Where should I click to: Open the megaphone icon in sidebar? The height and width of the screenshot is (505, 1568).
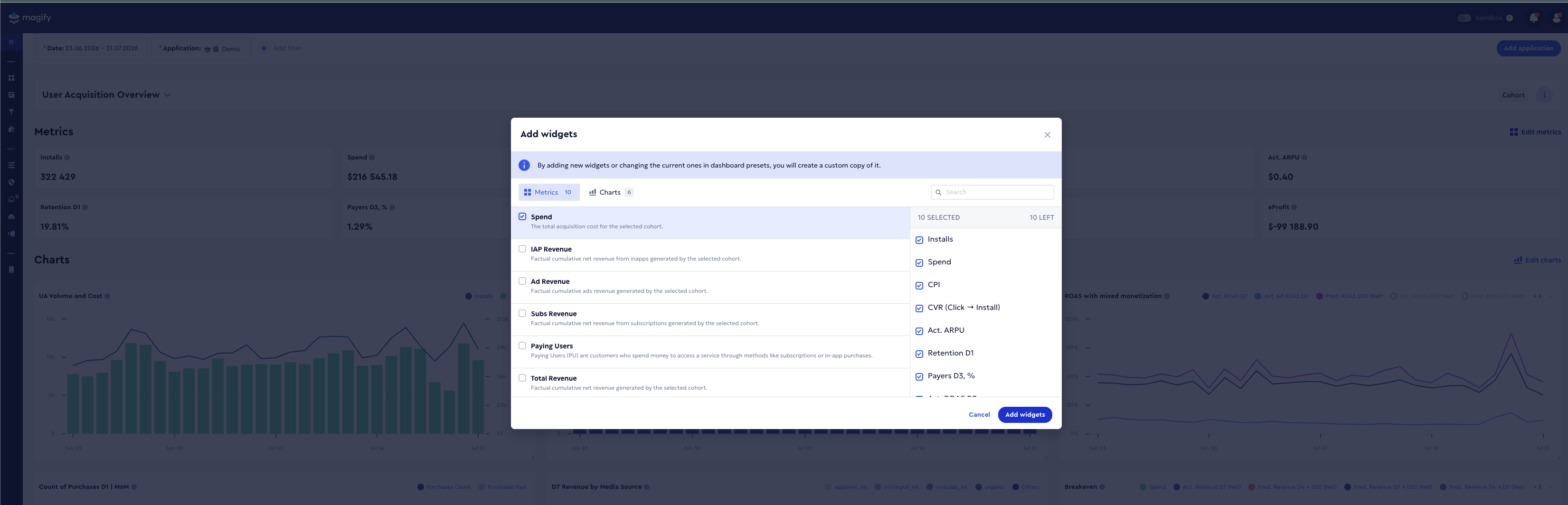point(11,233)
